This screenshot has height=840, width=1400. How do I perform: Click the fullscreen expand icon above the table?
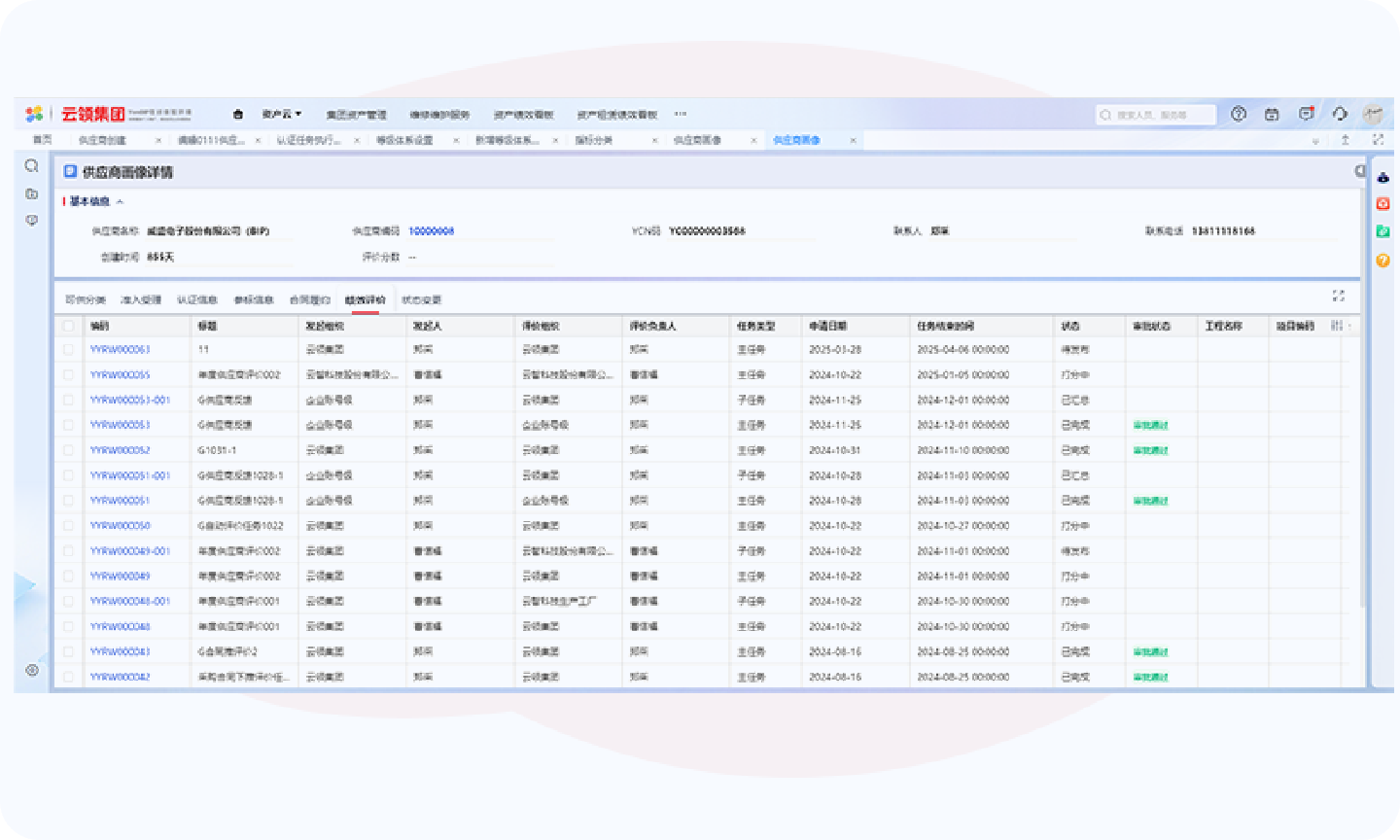(1338, 296)
